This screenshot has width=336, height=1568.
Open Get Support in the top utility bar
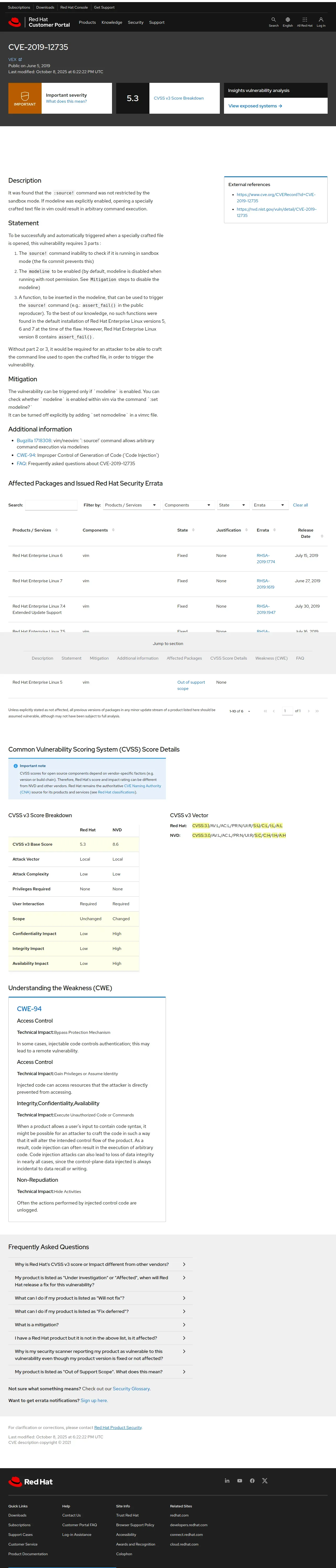coord(104,7)
